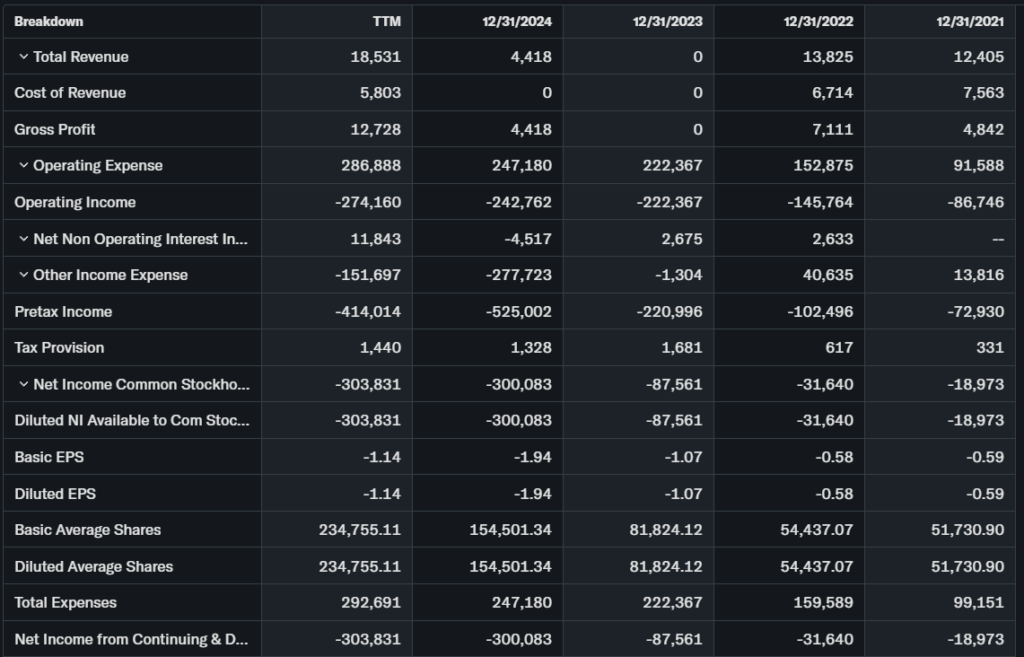The width and height of the screenshot is (1024, 657).
Task: Select the TTM column header
Action: tap(386, 21)
